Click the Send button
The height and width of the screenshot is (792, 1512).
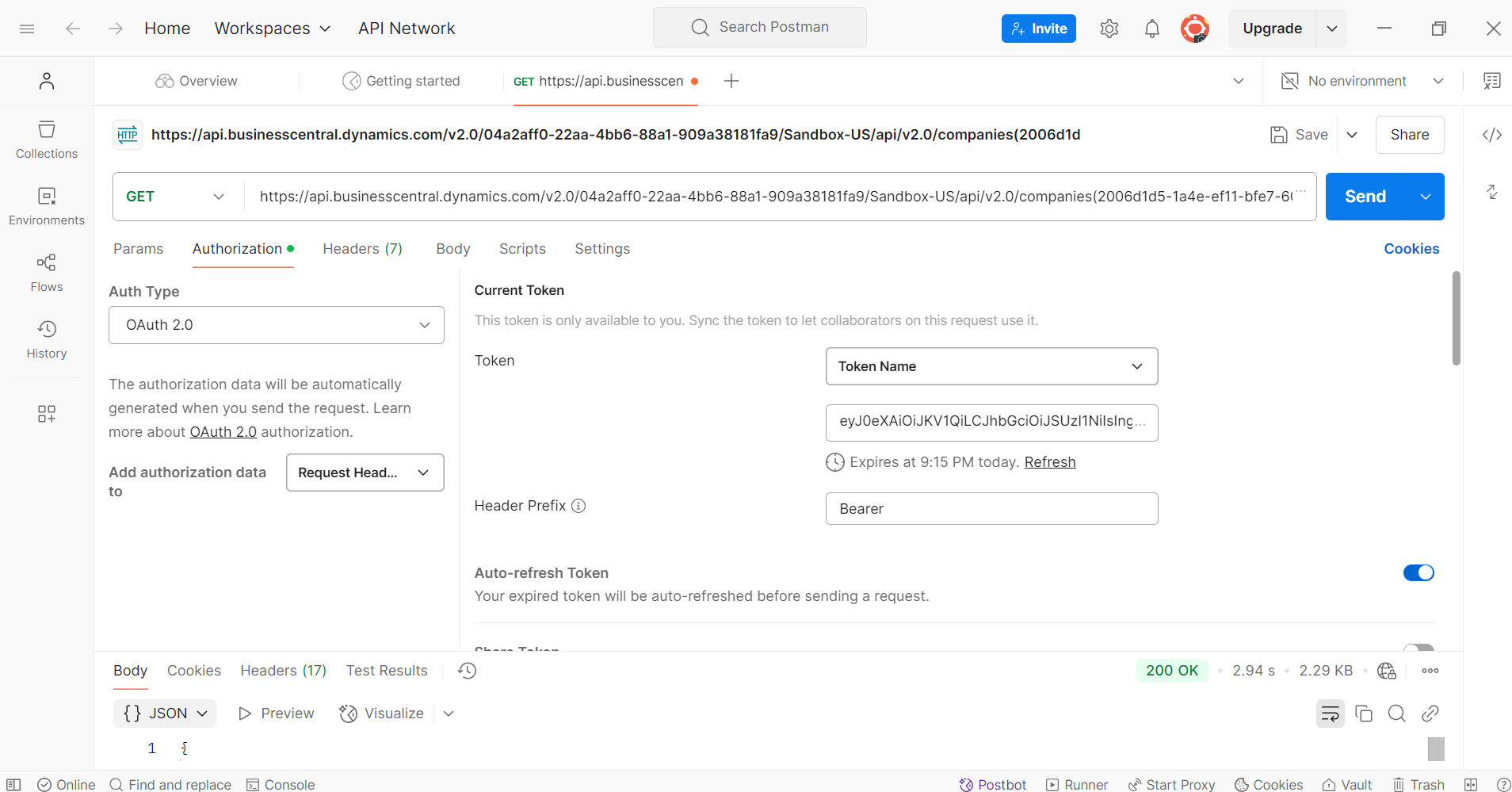[1365, 197]
